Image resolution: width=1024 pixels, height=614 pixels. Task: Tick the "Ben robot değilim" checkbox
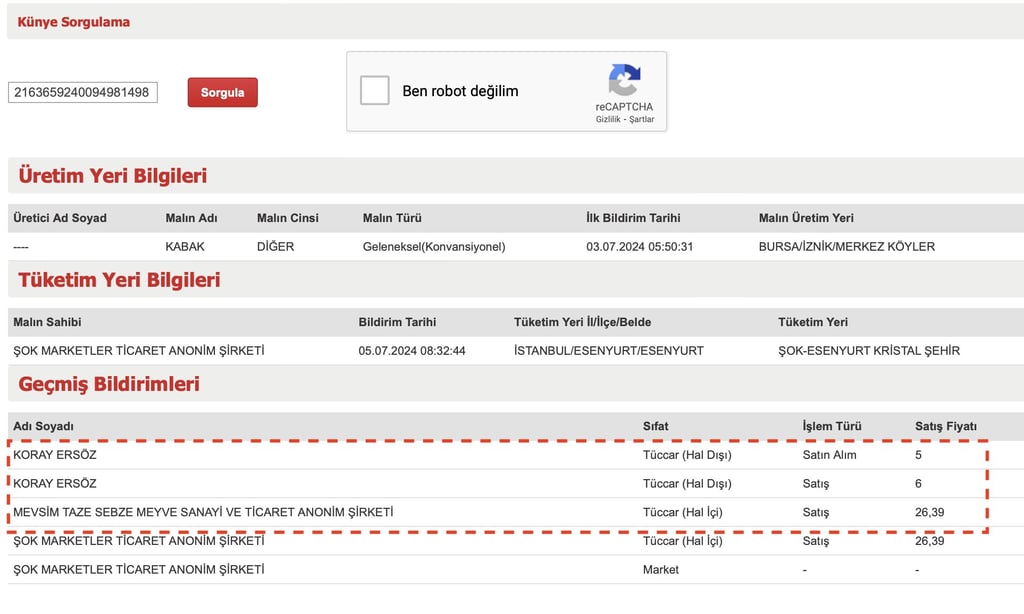[375, 90]
